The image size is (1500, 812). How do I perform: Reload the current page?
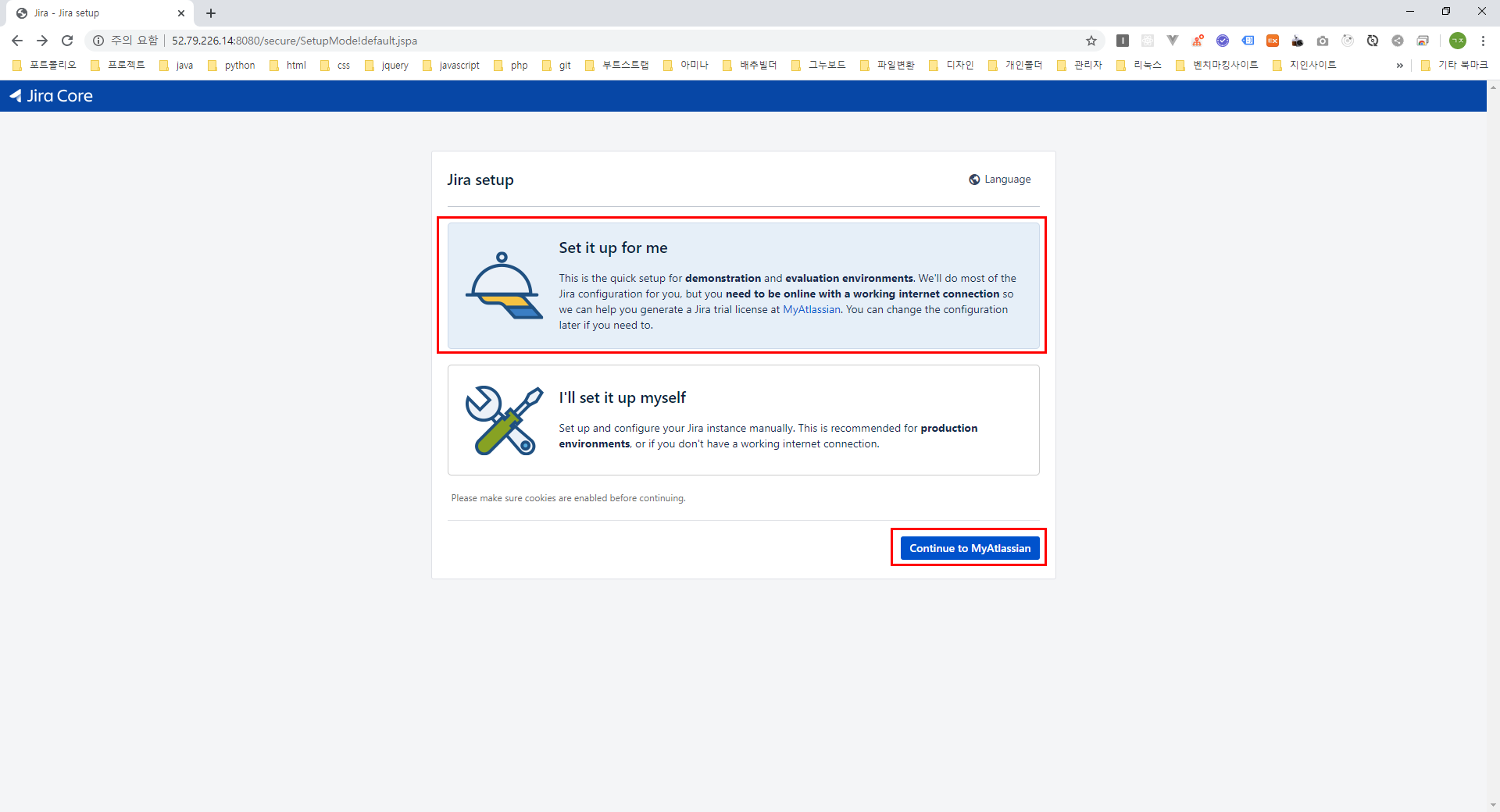click(x=67, y=41)
